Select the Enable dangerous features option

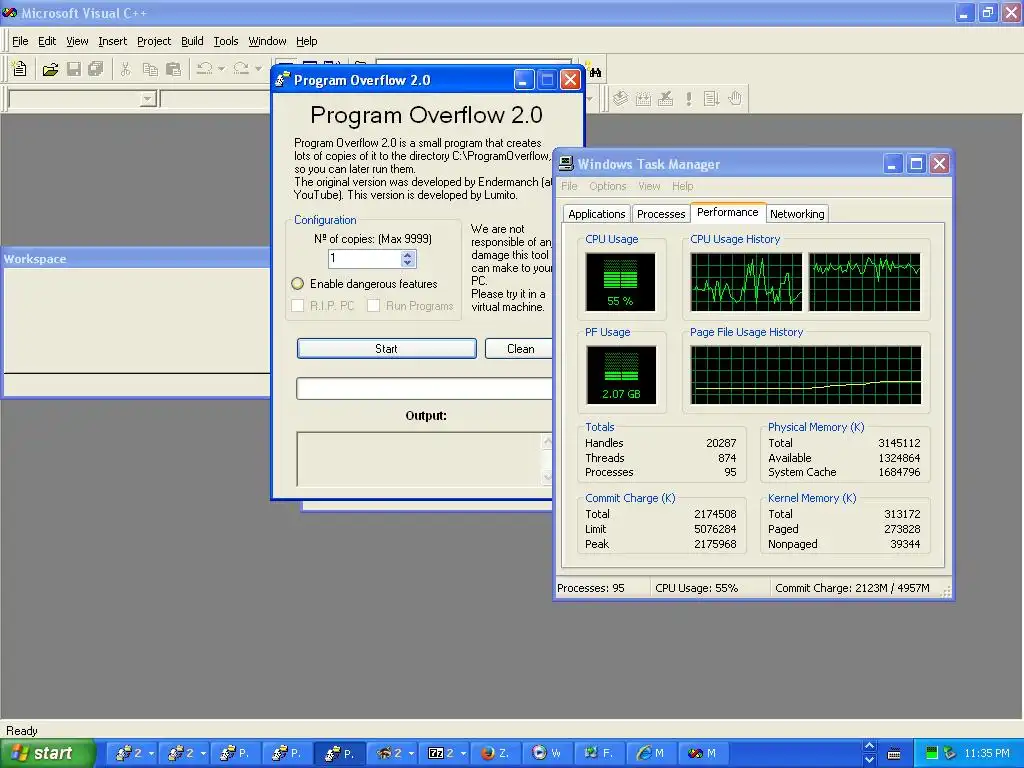click(298, 283)
